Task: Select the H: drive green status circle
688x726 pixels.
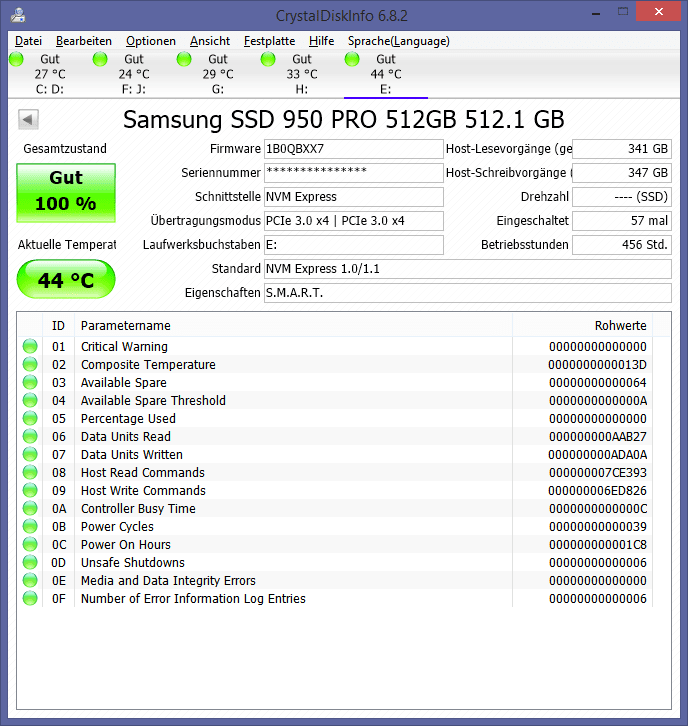Action: click(268, 59)
